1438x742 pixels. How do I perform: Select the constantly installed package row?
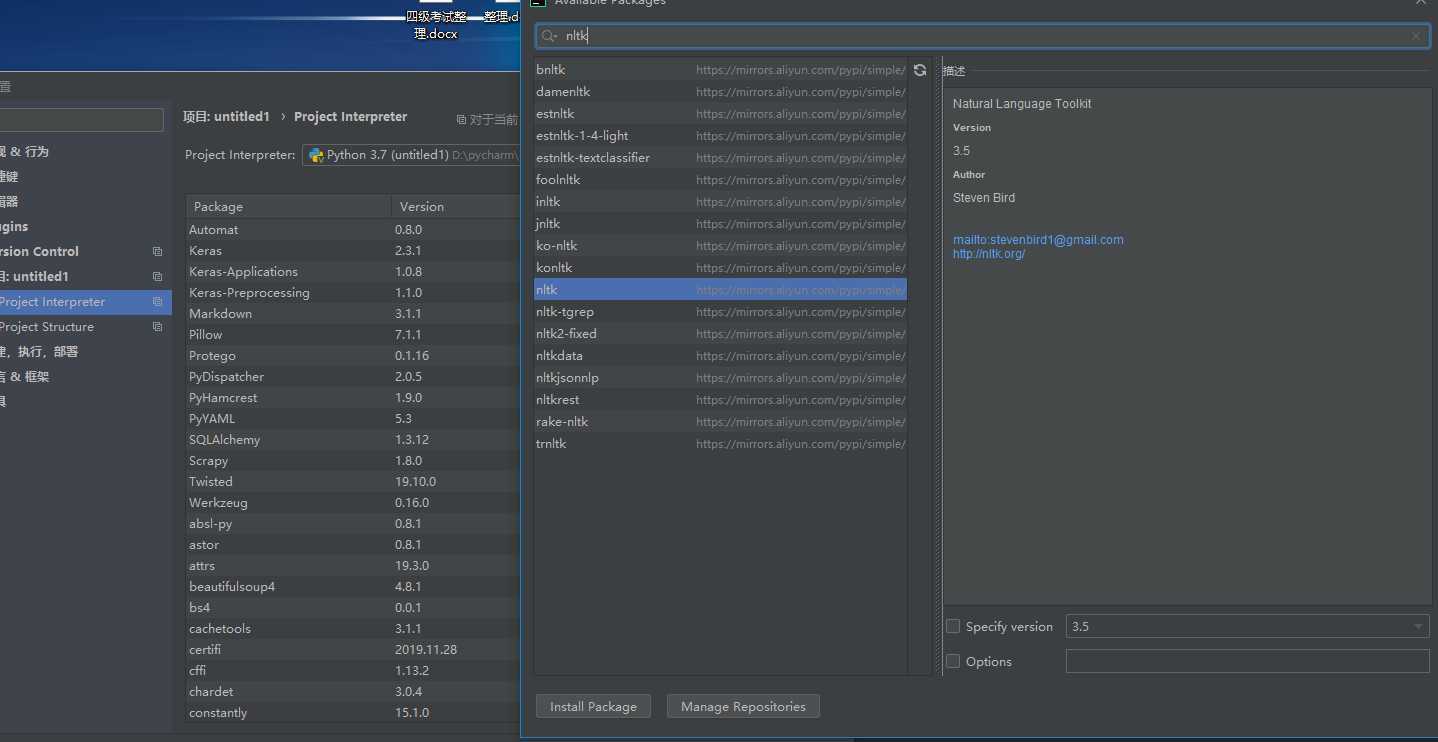tap(353, 713)
